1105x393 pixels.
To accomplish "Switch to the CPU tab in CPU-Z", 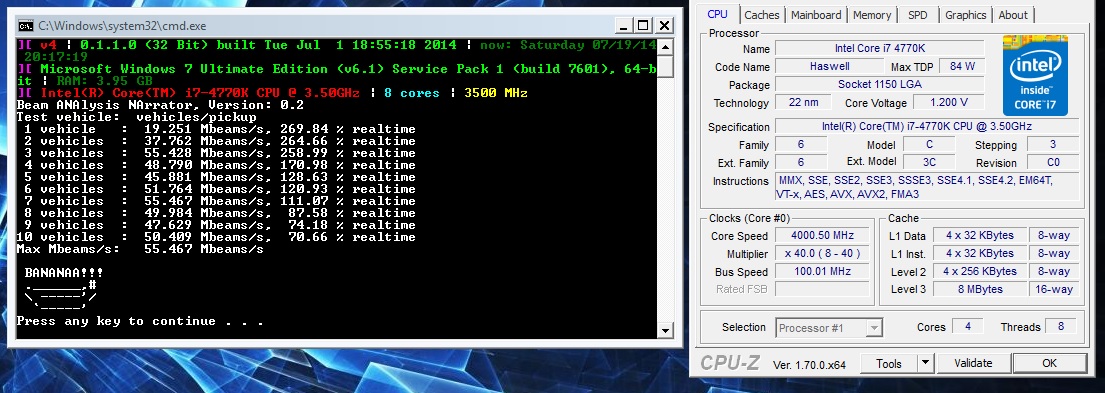I will [717, 15].
